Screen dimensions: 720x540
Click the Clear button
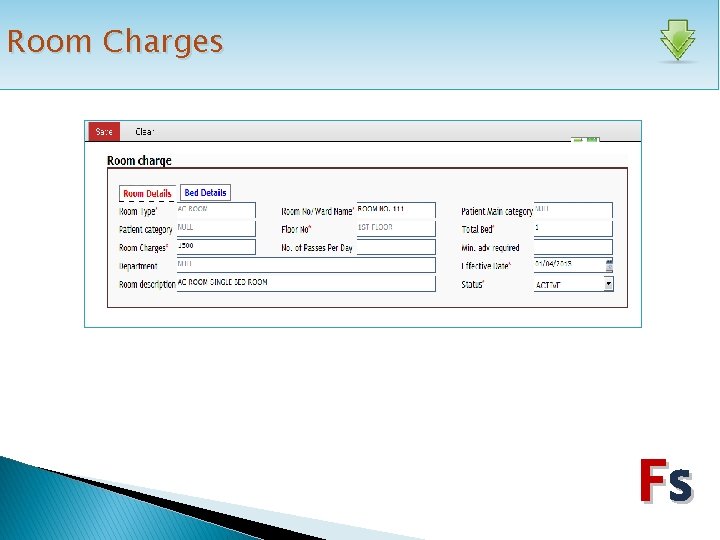coord(145,132)
